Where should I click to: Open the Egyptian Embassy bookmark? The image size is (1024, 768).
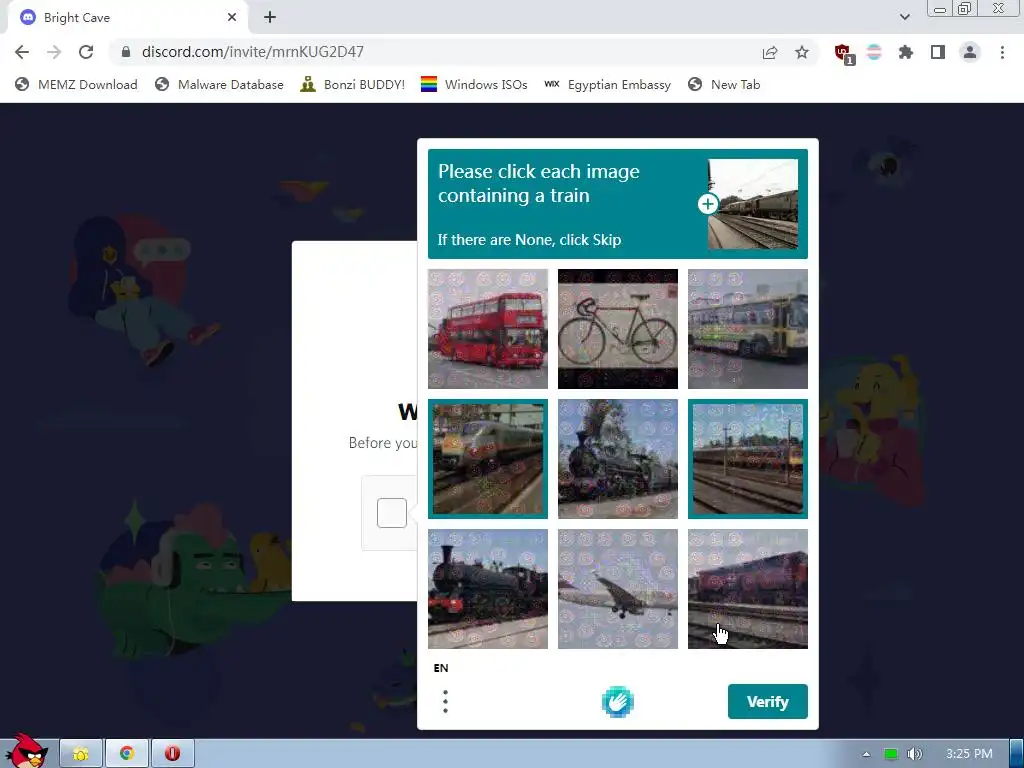(607, 85)
